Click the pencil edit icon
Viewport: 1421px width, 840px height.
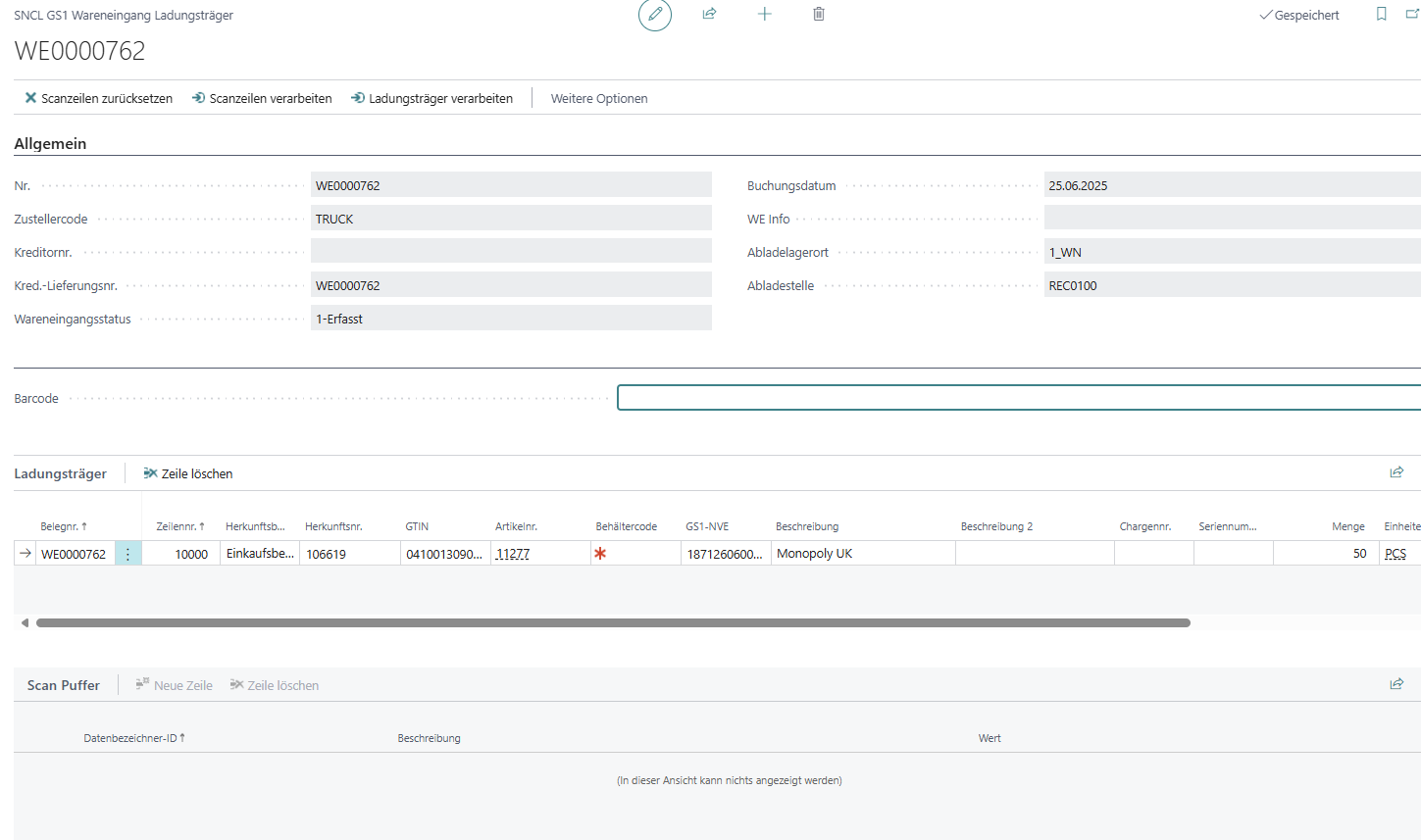655,15
